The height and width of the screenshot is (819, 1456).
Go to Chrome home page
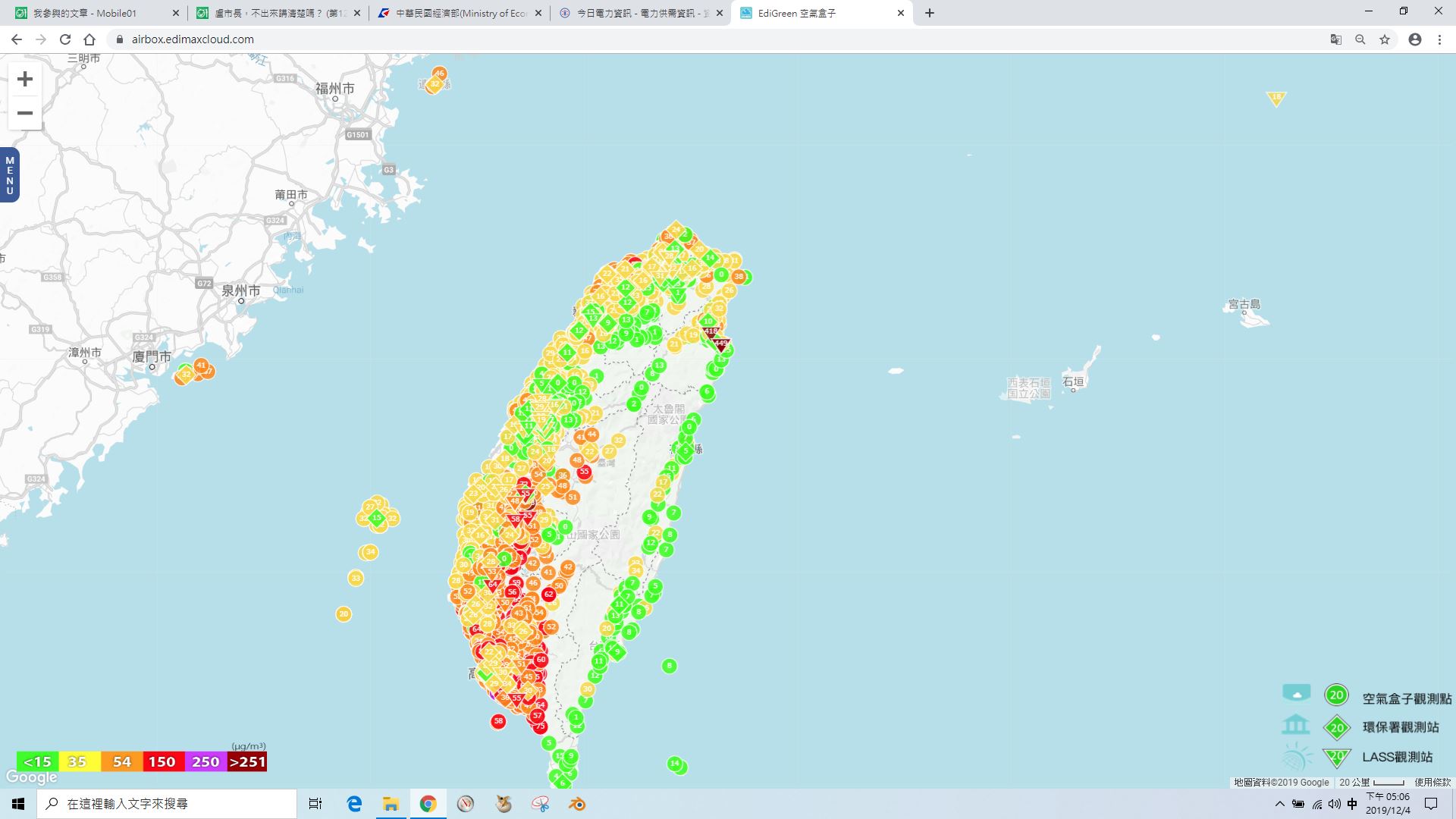pyautogui.click(x=89, y=39)
